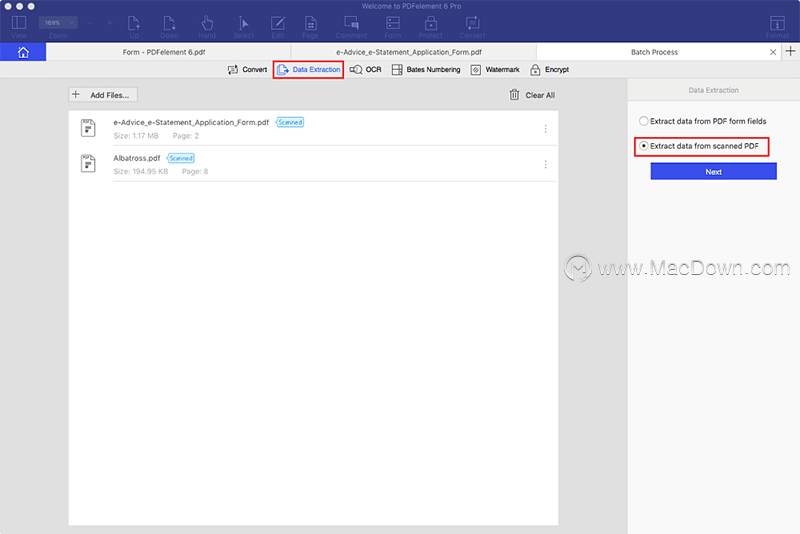The height and width of the screenshot is (534, 800).
Task: Click the zoom in plus button
Action: [x=109, y=23]
